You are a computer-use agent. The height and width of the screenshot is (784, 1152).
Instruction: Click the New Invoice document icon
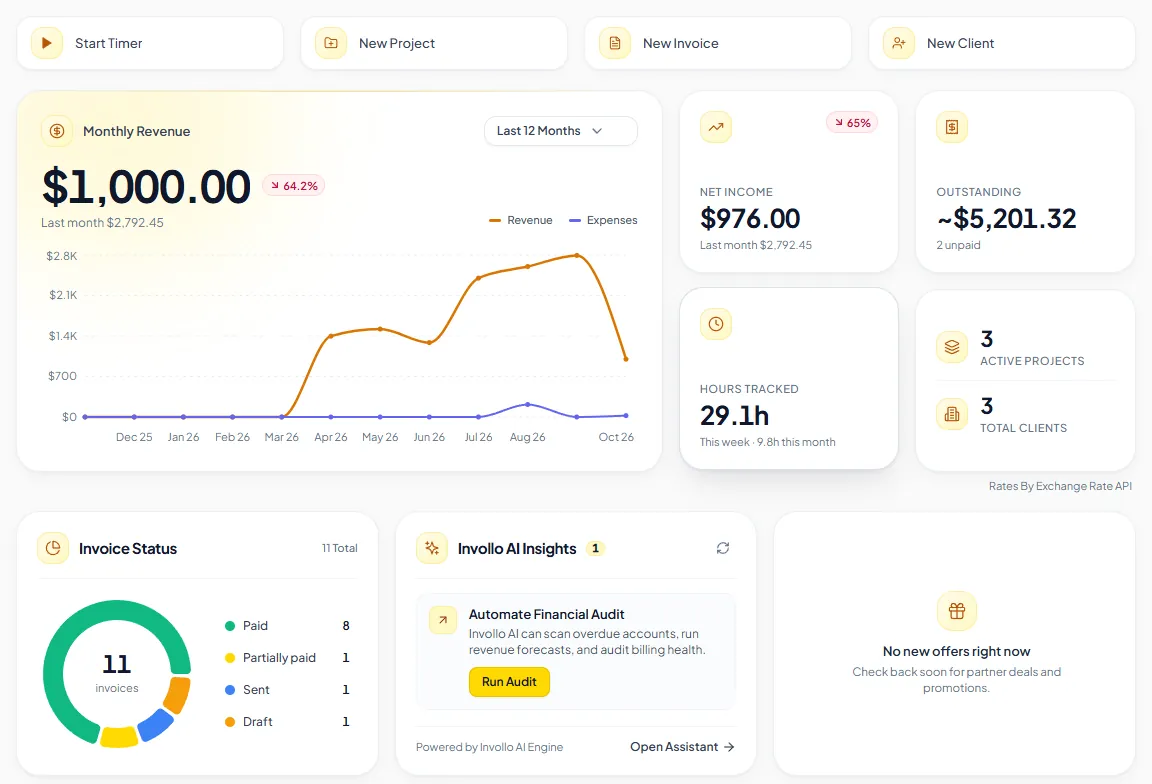pos(615,43)
